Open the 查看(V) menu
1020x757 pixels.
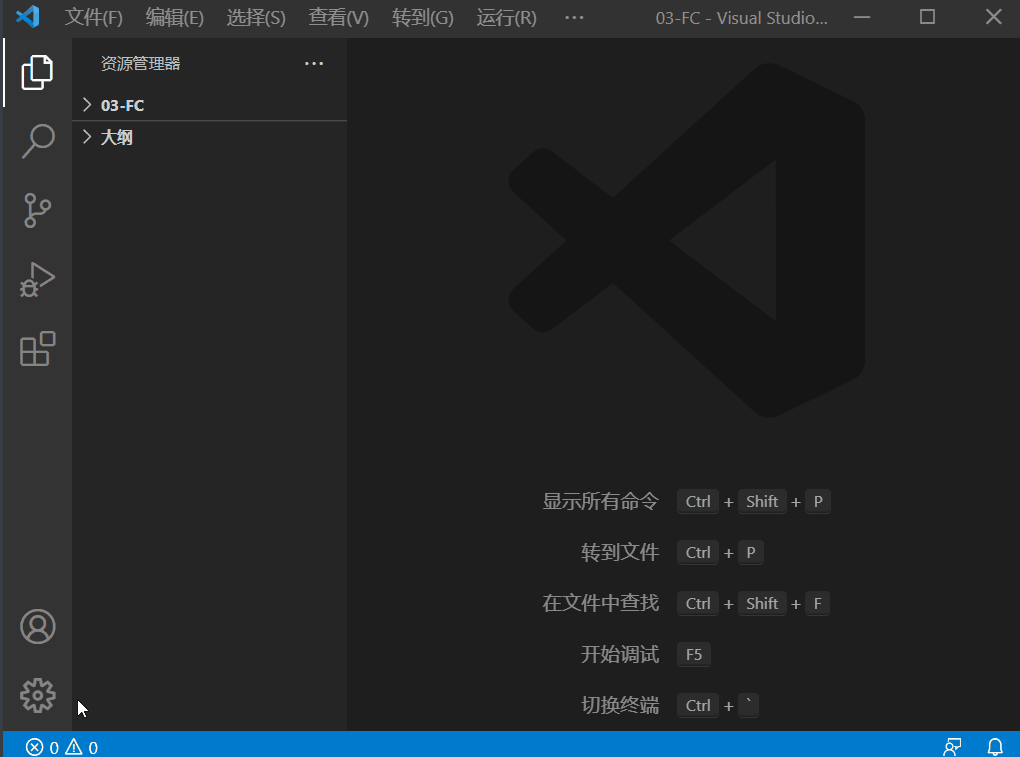pos(338,18)
